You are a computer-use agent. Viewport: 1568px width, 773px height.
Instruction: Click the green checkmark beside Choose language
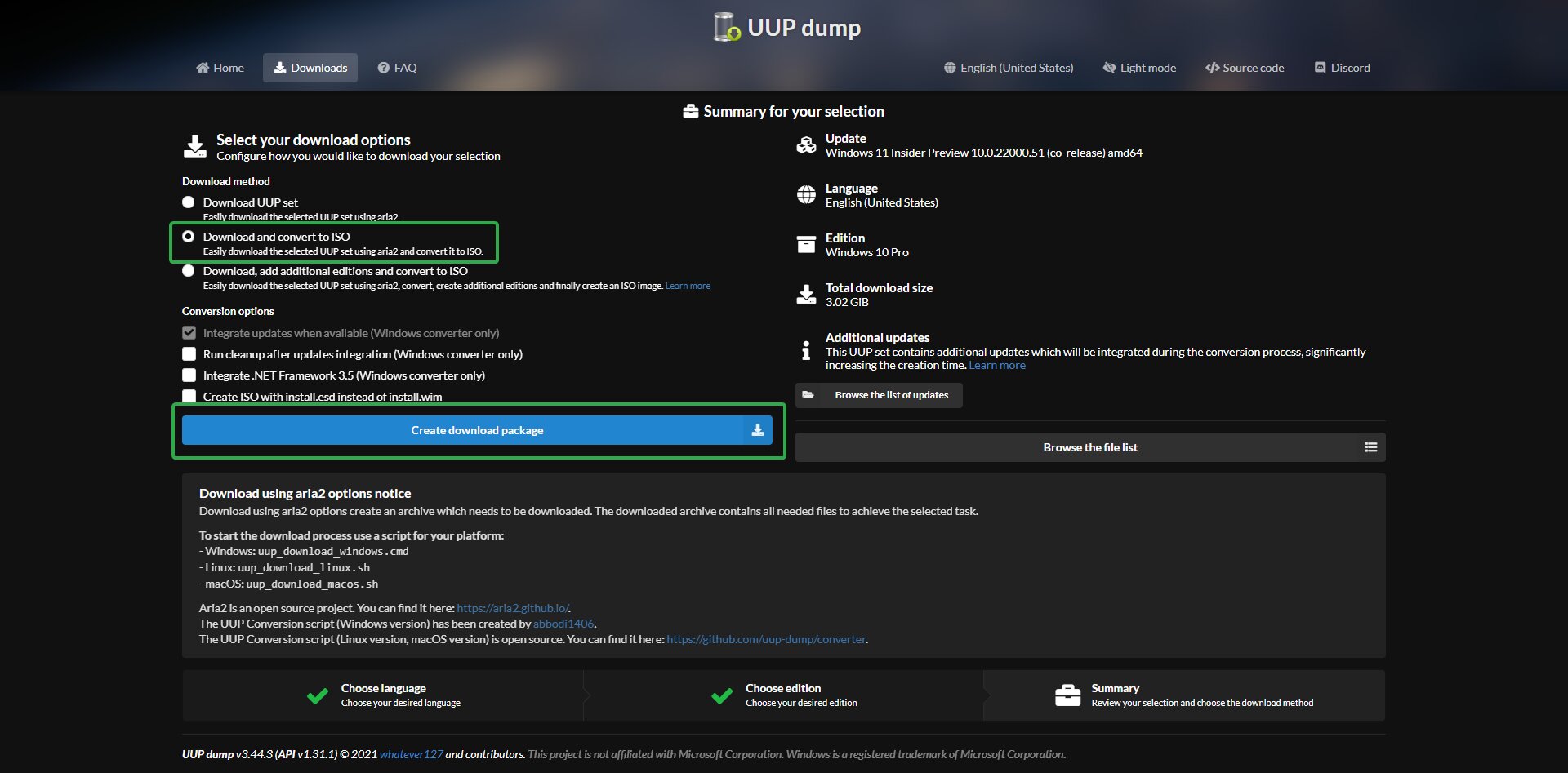pos(317,696)
